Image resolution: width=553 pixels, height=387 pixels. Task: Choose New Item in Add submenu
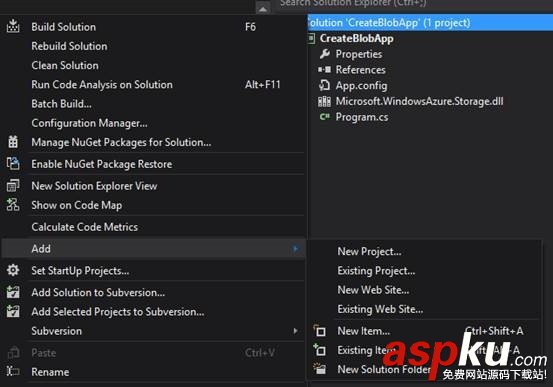(425, 331)
